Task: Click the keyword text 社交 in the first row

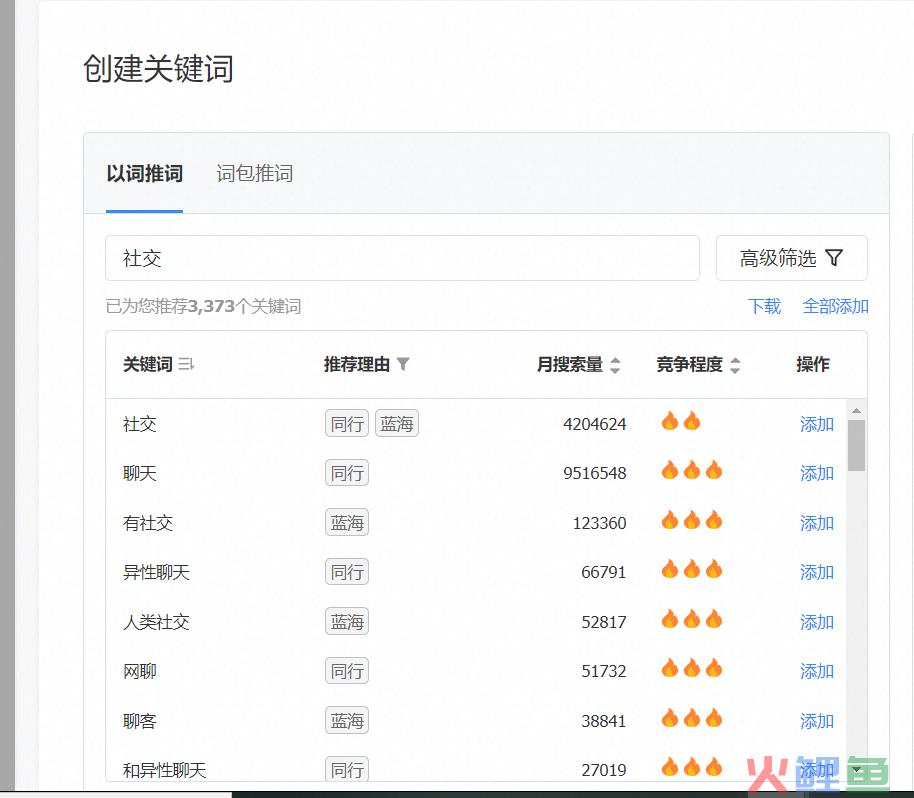Action: [140, 424]
